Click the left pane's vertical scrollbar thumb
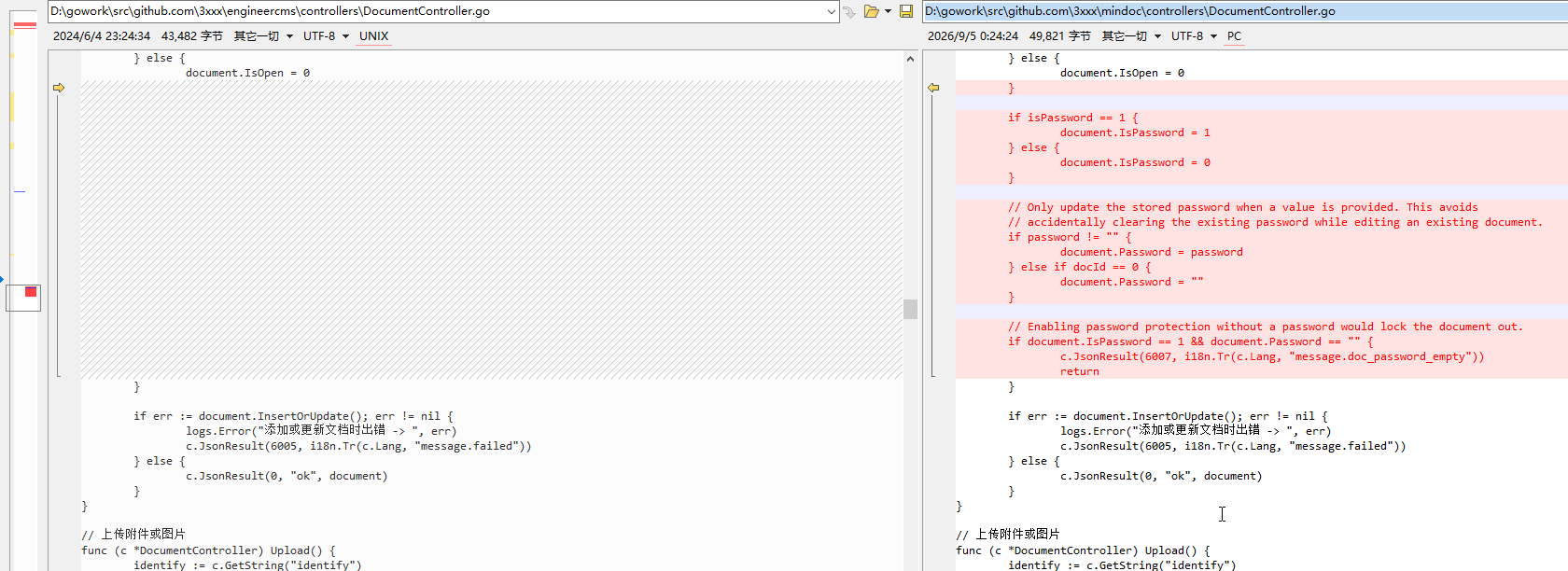 [x=910, y=309]
